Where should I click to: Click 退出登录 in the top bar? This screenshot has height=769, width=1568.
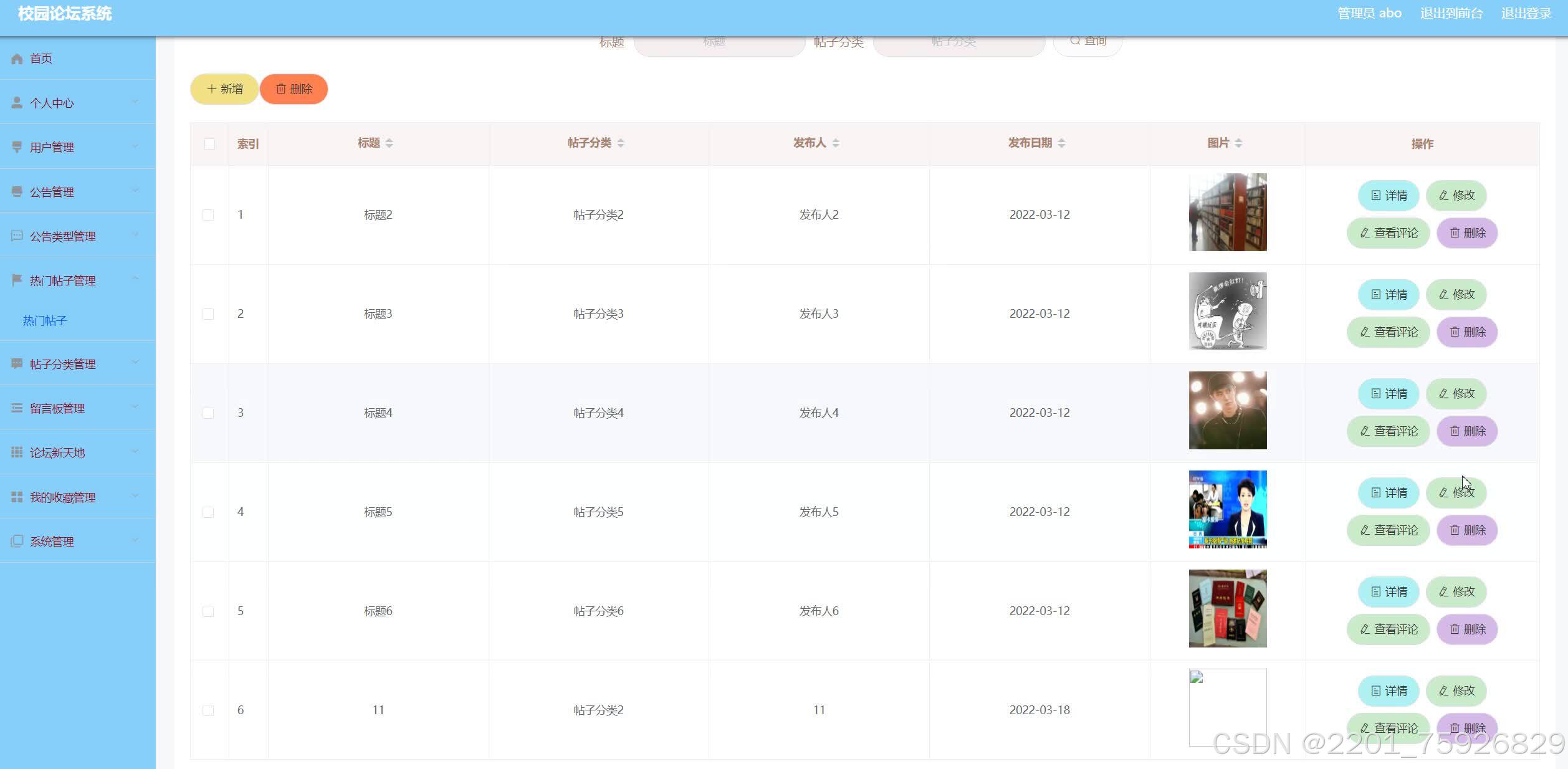click(x=1526, y=14)
